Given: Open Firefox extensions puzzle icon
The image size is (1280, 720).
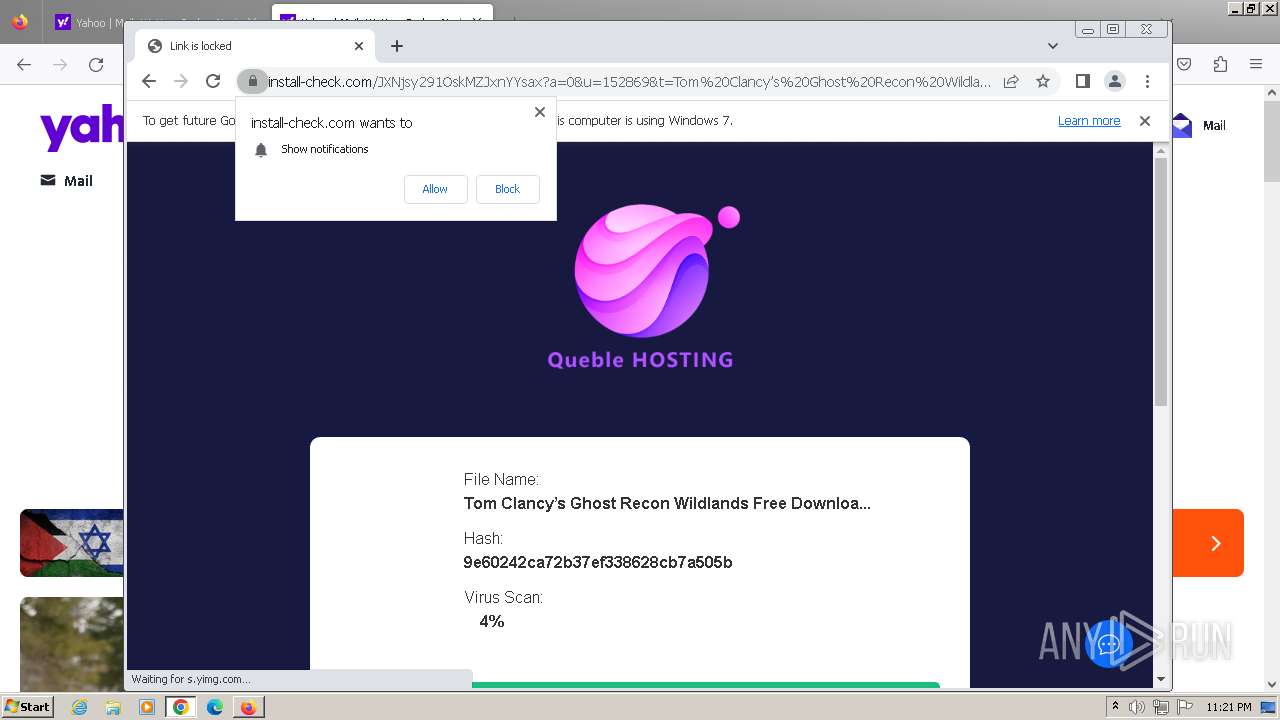Looking at the screenshot, I should (x=1220, y=65).
